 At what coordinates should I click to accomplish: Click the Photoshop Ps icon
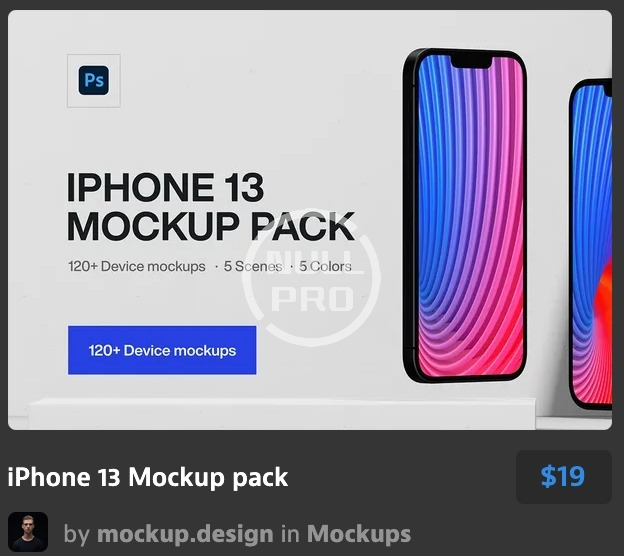(94, 80)
